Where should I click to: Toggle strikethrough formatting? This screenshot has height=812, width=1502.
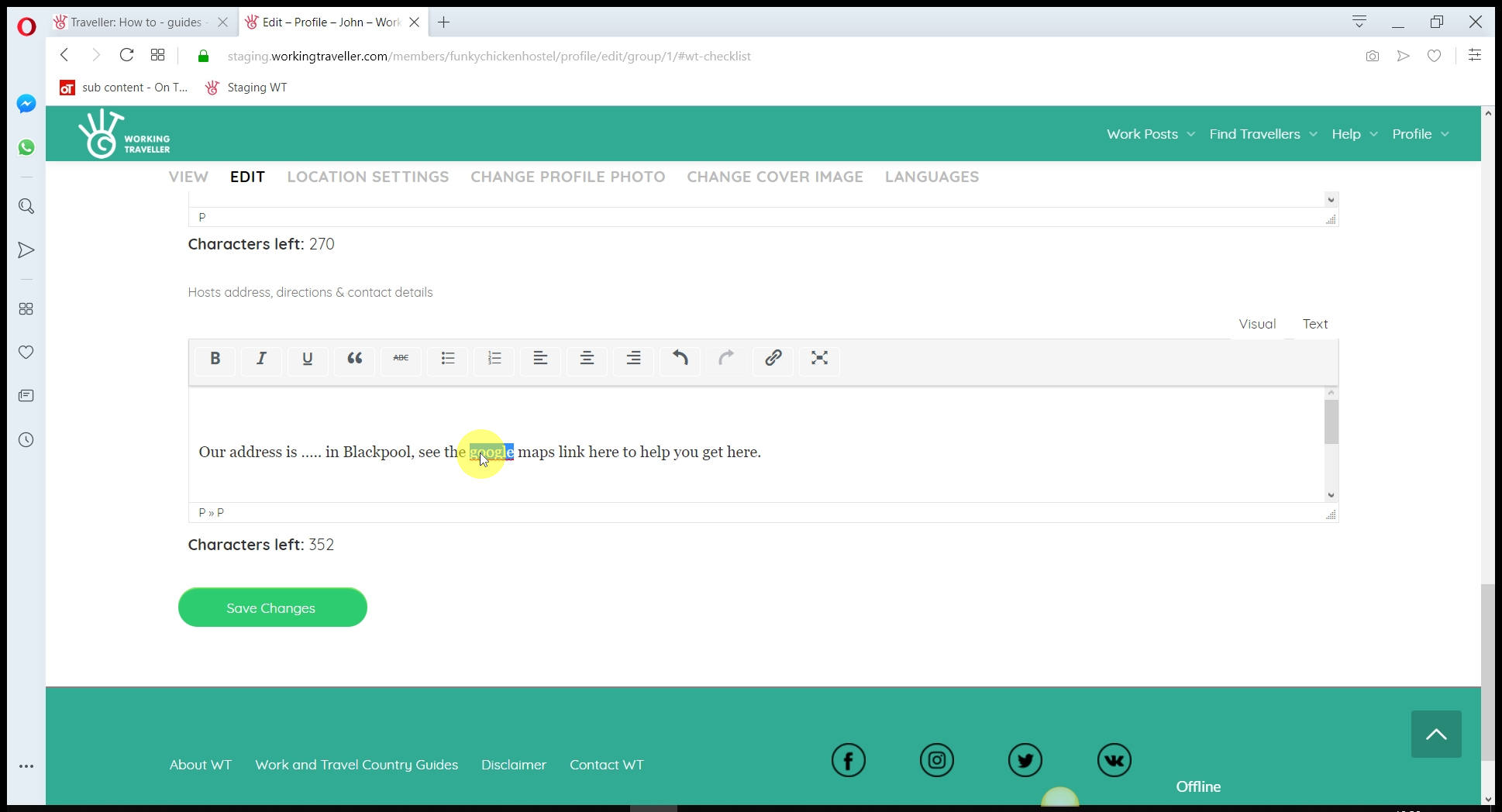pos(401,359)
